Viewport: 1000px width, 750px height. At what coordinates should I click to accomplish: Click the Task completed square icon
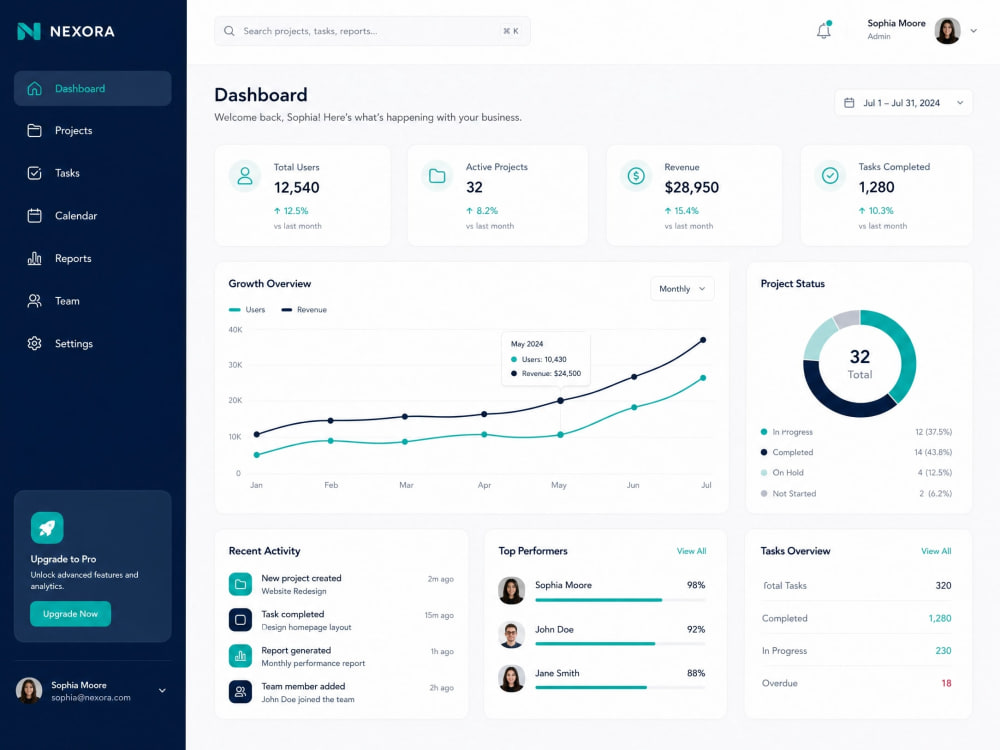240,619
